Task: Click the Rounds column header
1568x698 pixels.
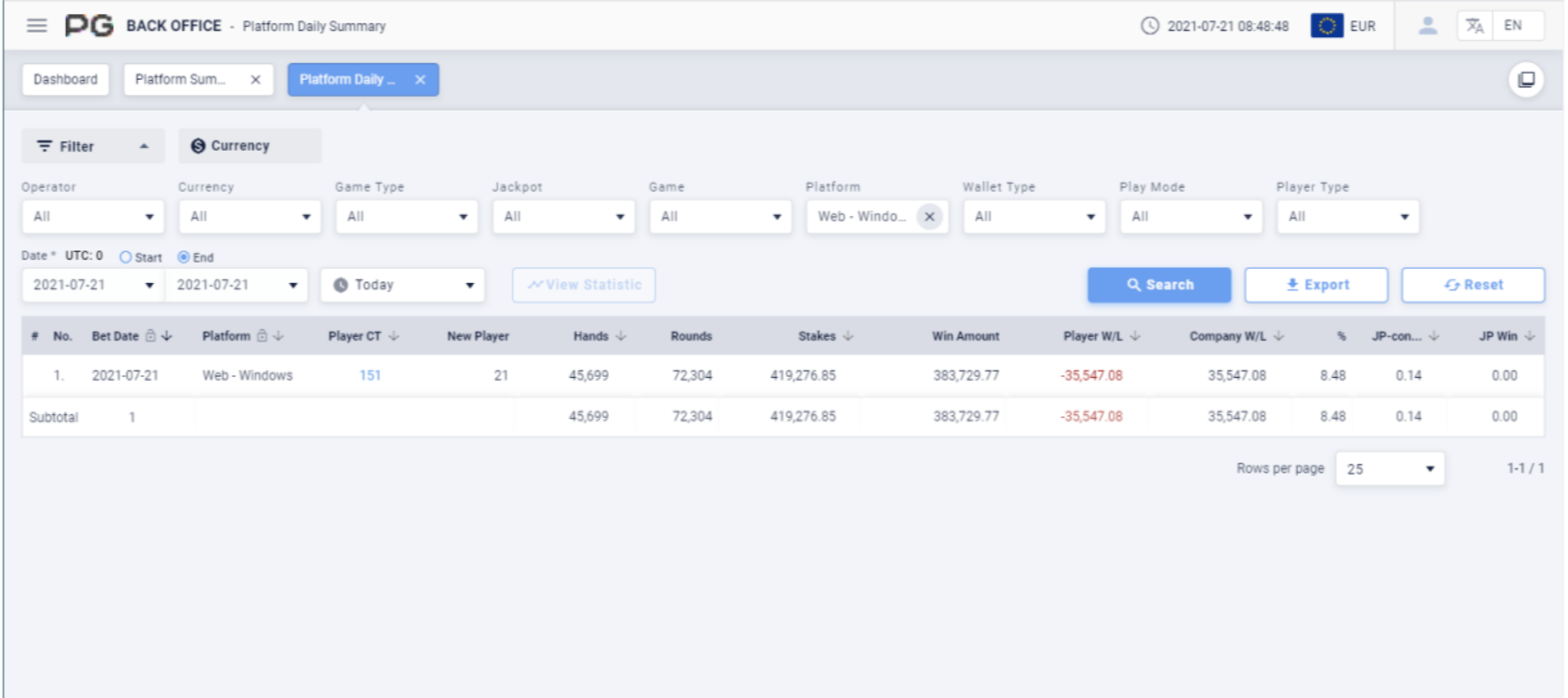Action: pos(691,336)
